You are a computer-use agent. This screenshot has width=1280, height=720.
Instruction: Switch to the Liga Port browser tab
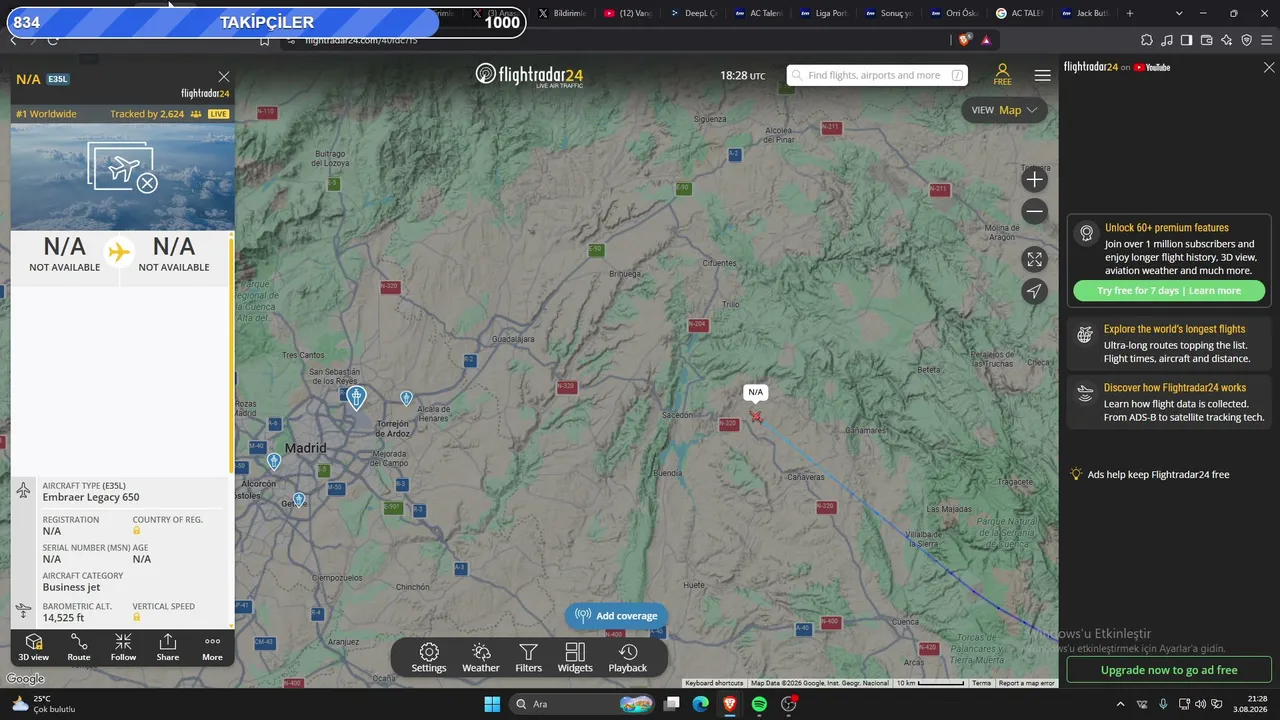click(823, 14)
